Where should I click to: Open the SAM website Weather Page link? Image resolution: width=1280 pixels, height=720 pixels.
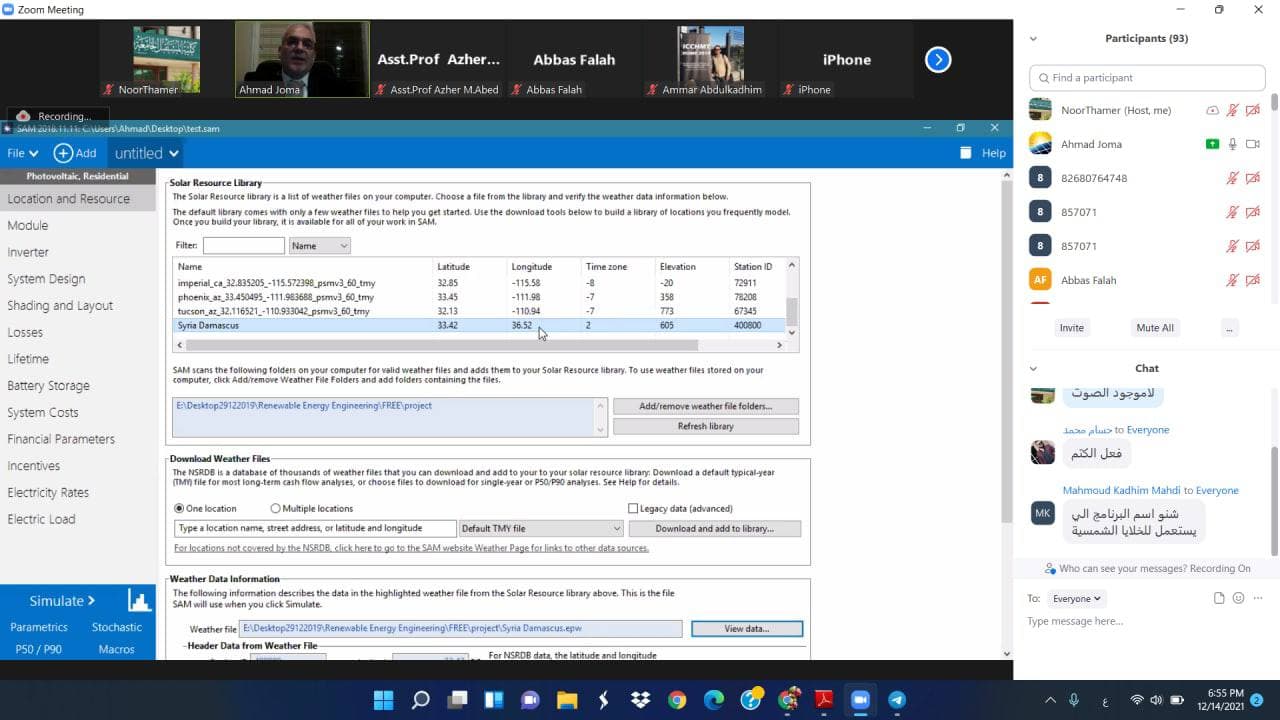point(411,548)
